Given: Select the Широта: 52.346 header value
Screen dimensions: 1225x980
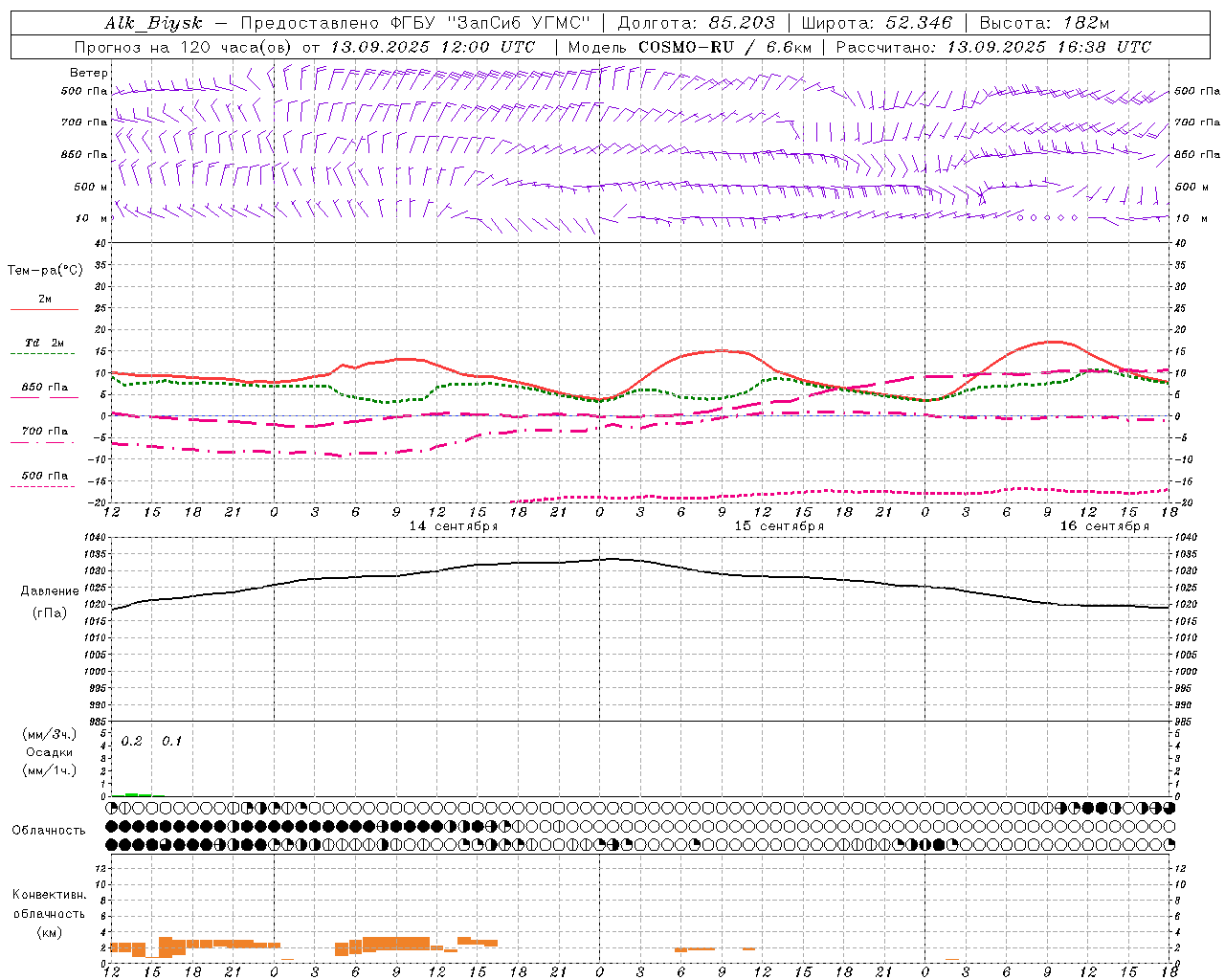Looking at the screenshot, I should tap(877, 23).
